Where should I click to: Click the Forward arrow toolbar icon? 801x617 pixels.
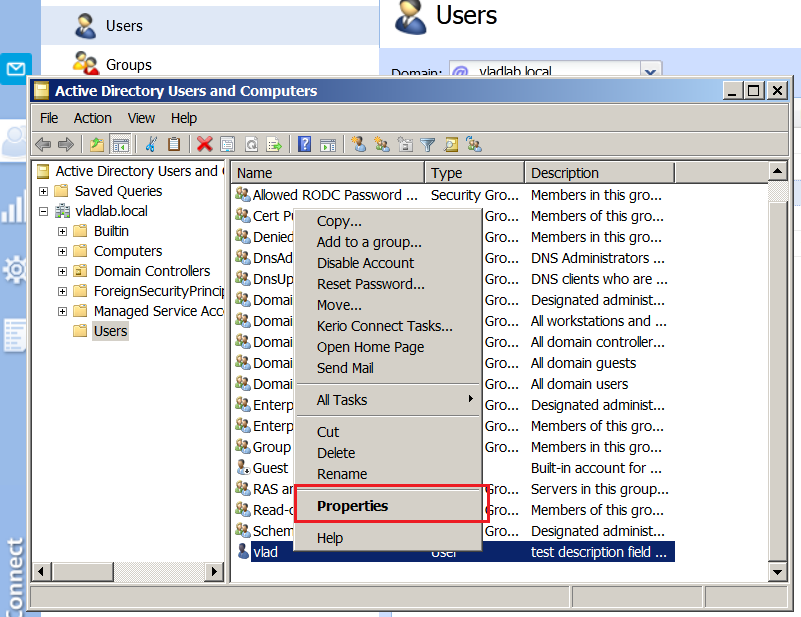[x=66, y=145]
